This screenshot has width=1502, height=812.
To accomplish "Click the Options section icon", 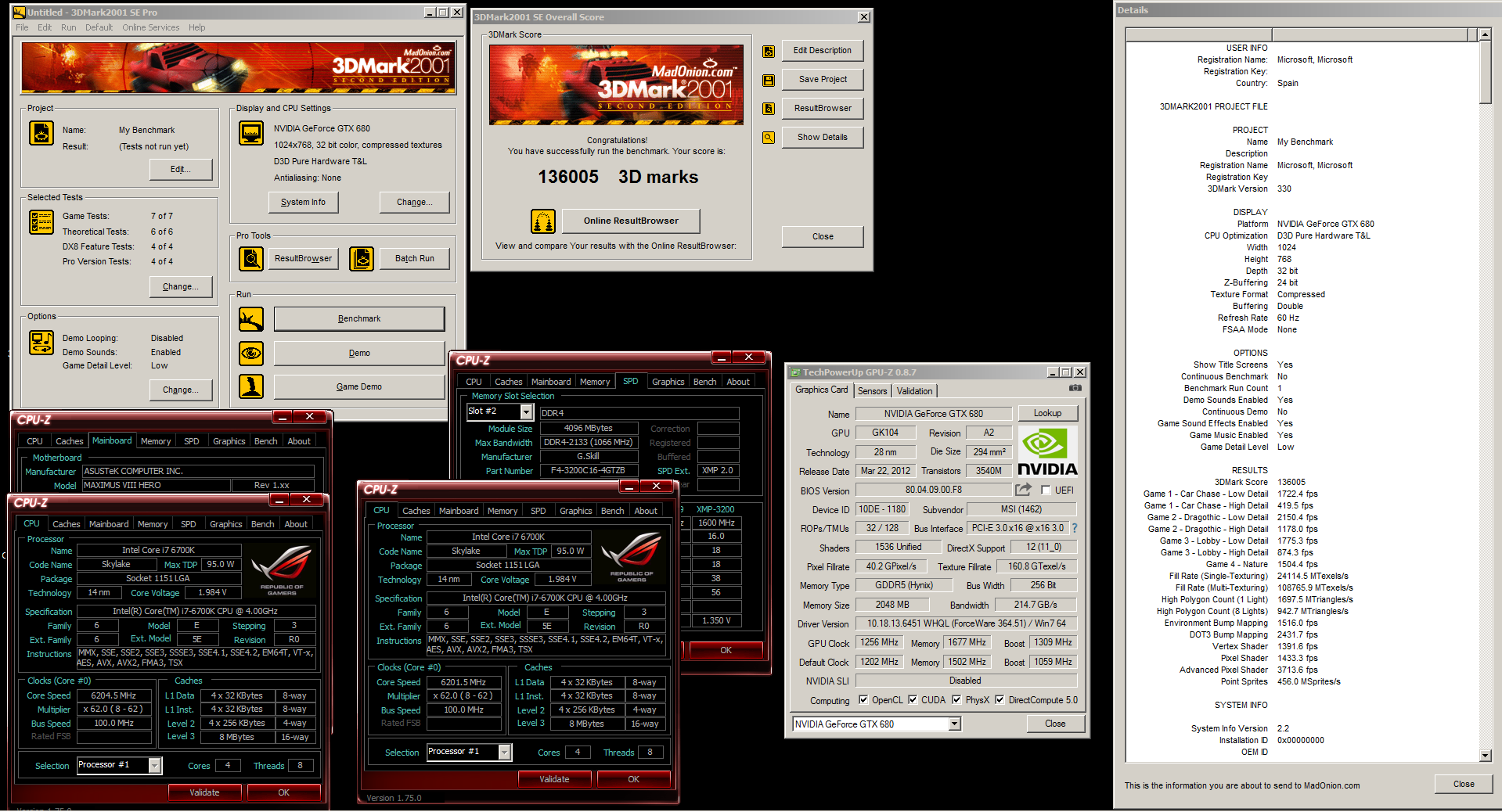I will 41,343.
